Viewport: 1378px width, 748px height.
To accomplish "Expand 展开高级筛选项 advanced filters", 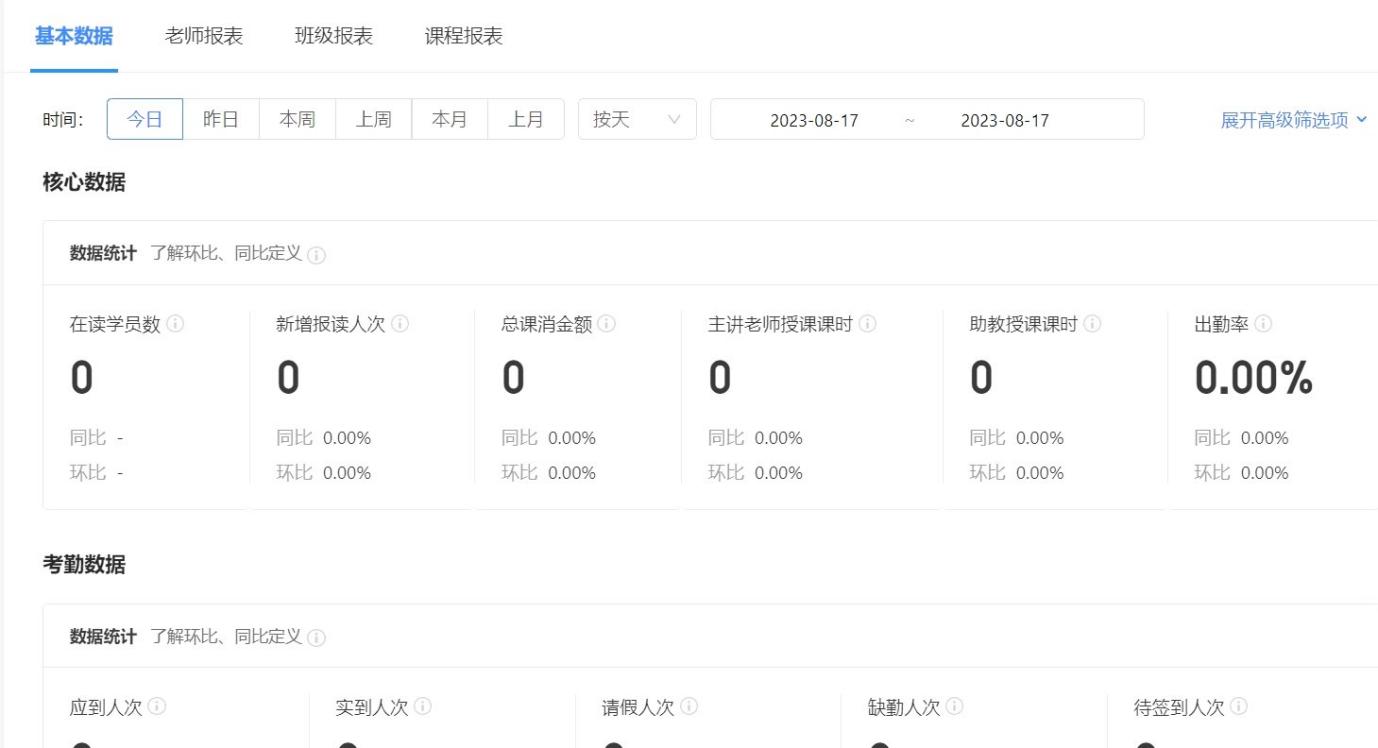I will pyautogui.click(x=1292, y=120).
